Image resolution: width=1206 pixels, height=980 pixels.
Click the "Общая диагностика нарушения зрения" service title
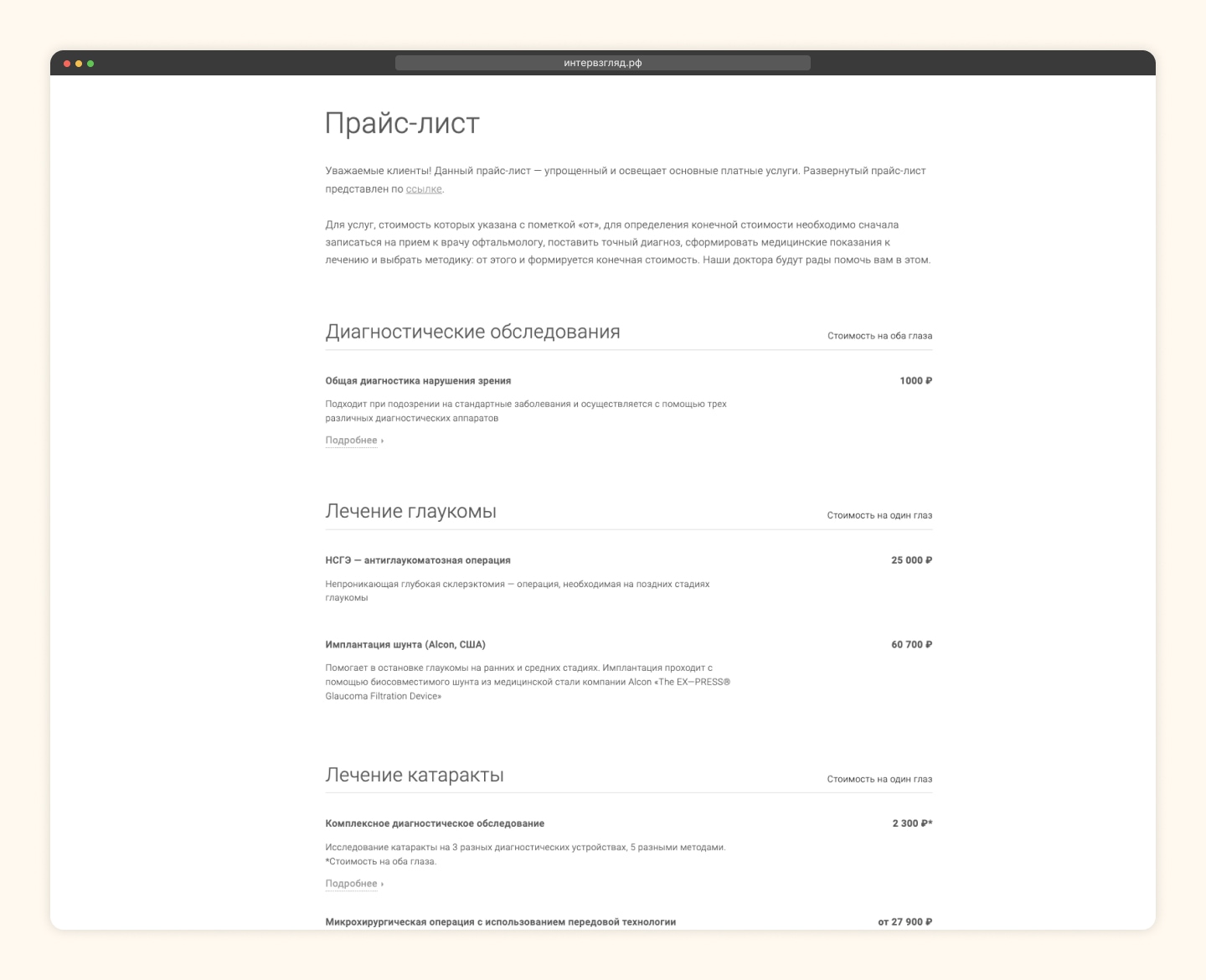tap(418, 381)
